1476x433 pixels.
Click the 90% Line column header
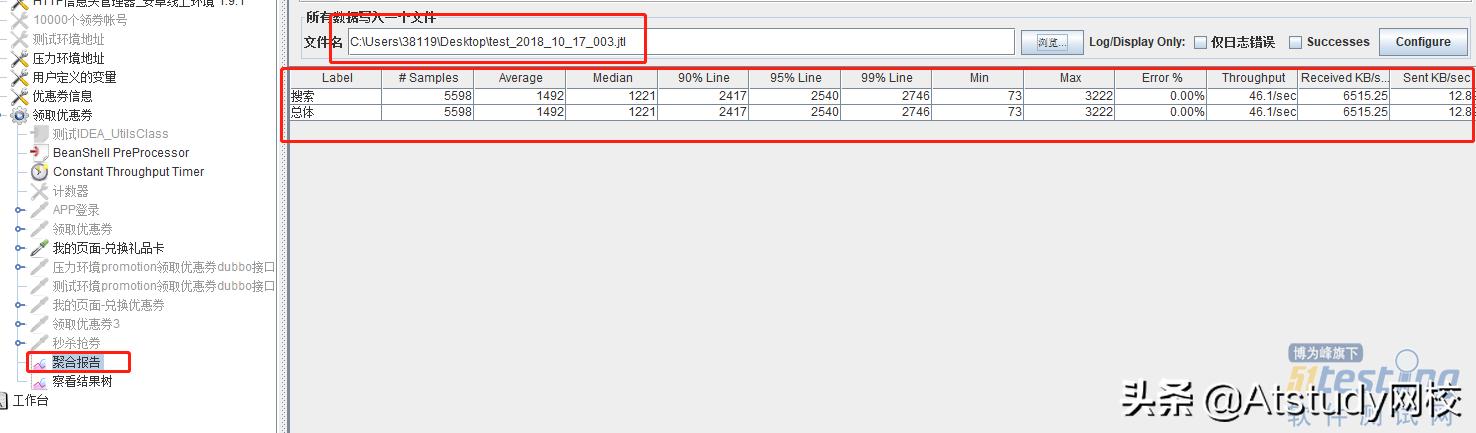(x=703, y=78)
